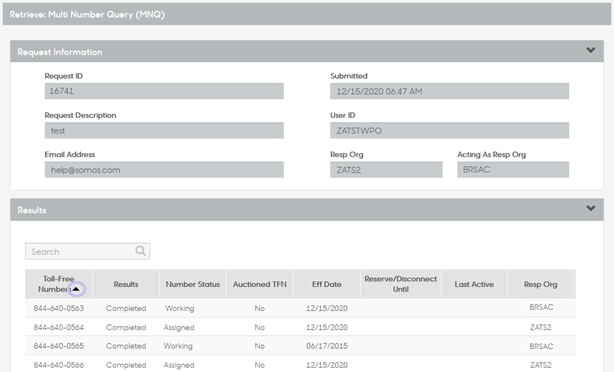Image resolution: width=614 pixels, height=372 pixels.
Task: Click Eff Date 06/17/2015
Action: coord(327,346)
